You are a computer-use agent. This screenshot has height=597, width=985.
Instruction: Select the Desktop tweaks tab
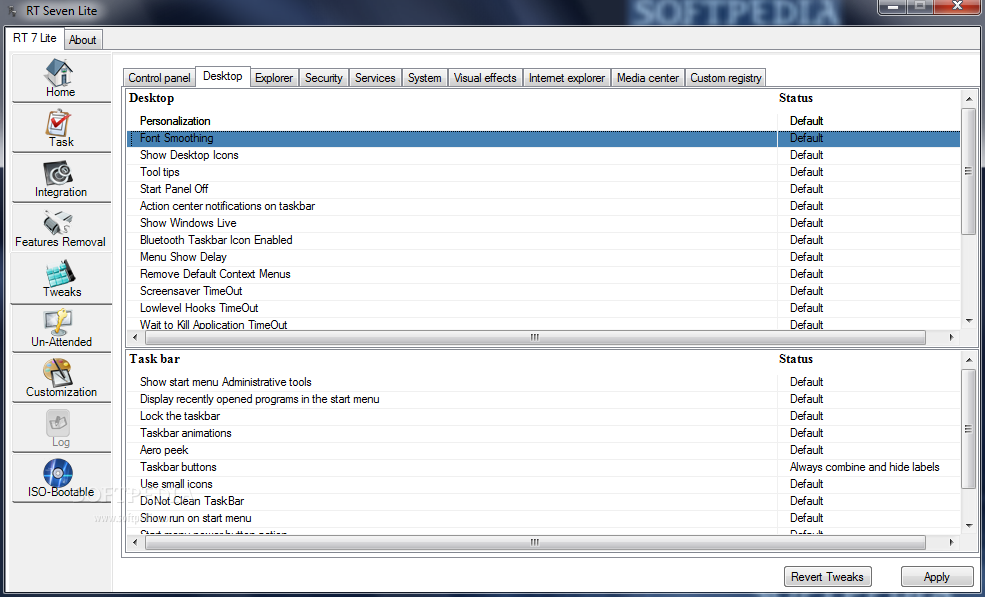223,76
